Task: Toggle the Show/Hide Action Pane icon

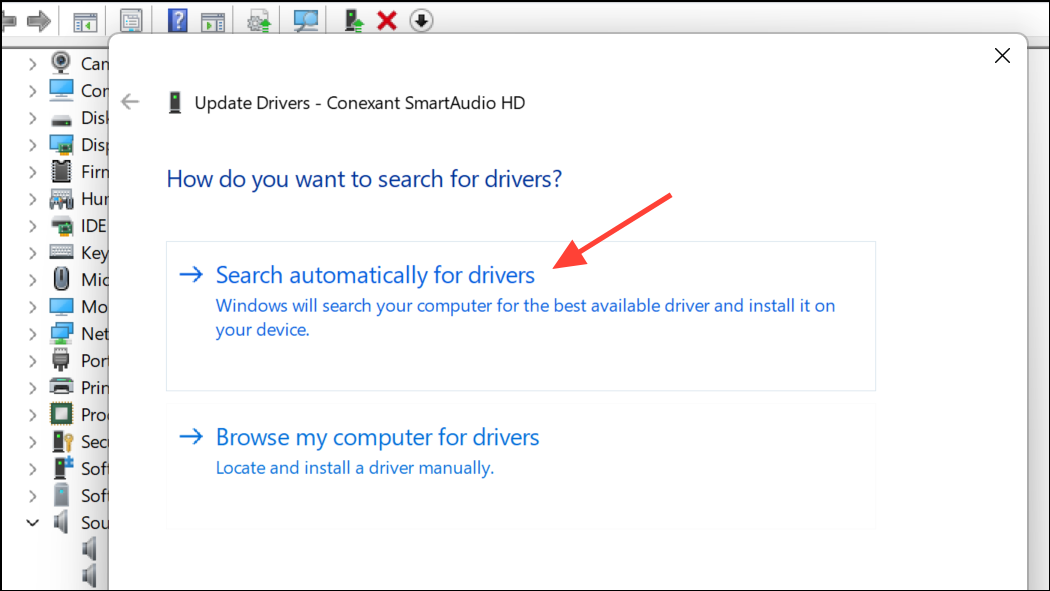Action: tap(212, 20)
